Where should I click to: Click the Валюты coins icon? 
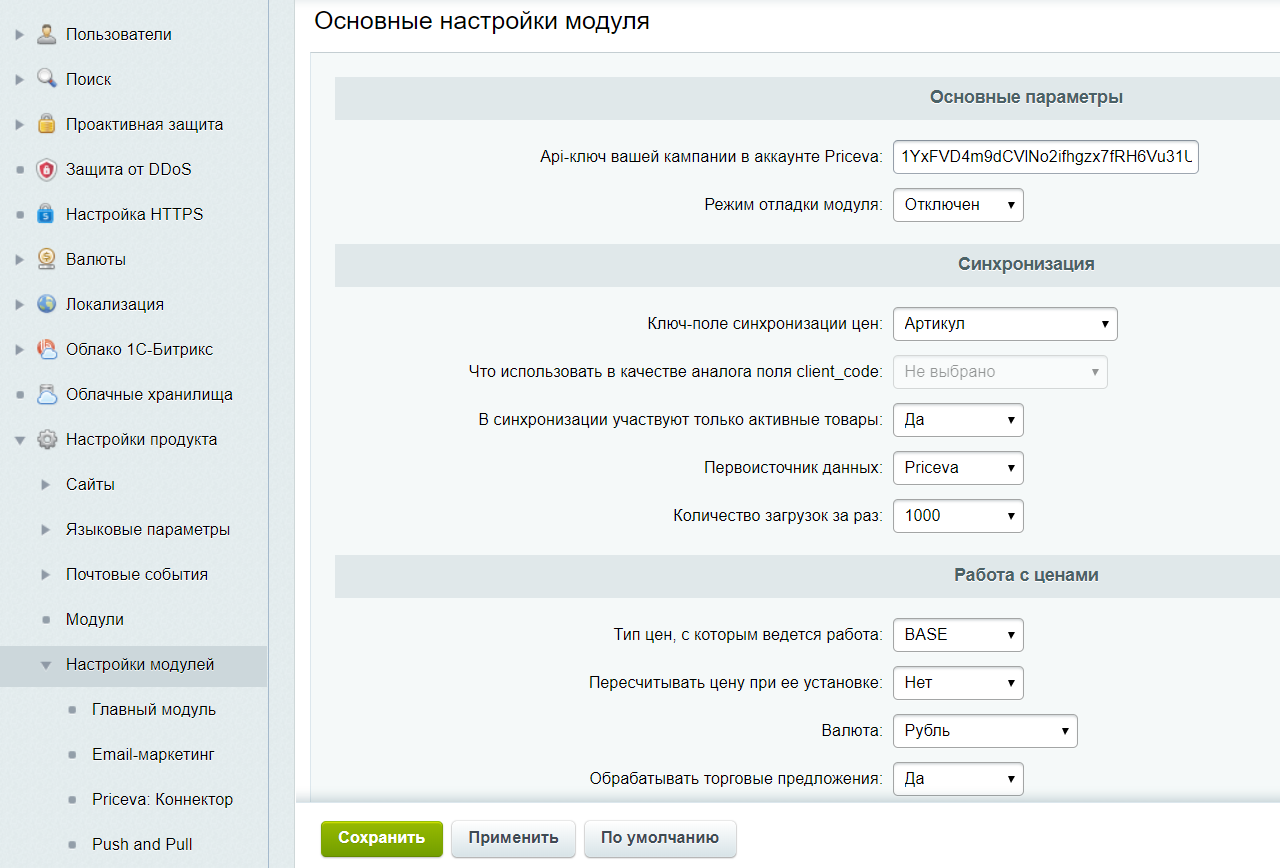tap(47, 259)
